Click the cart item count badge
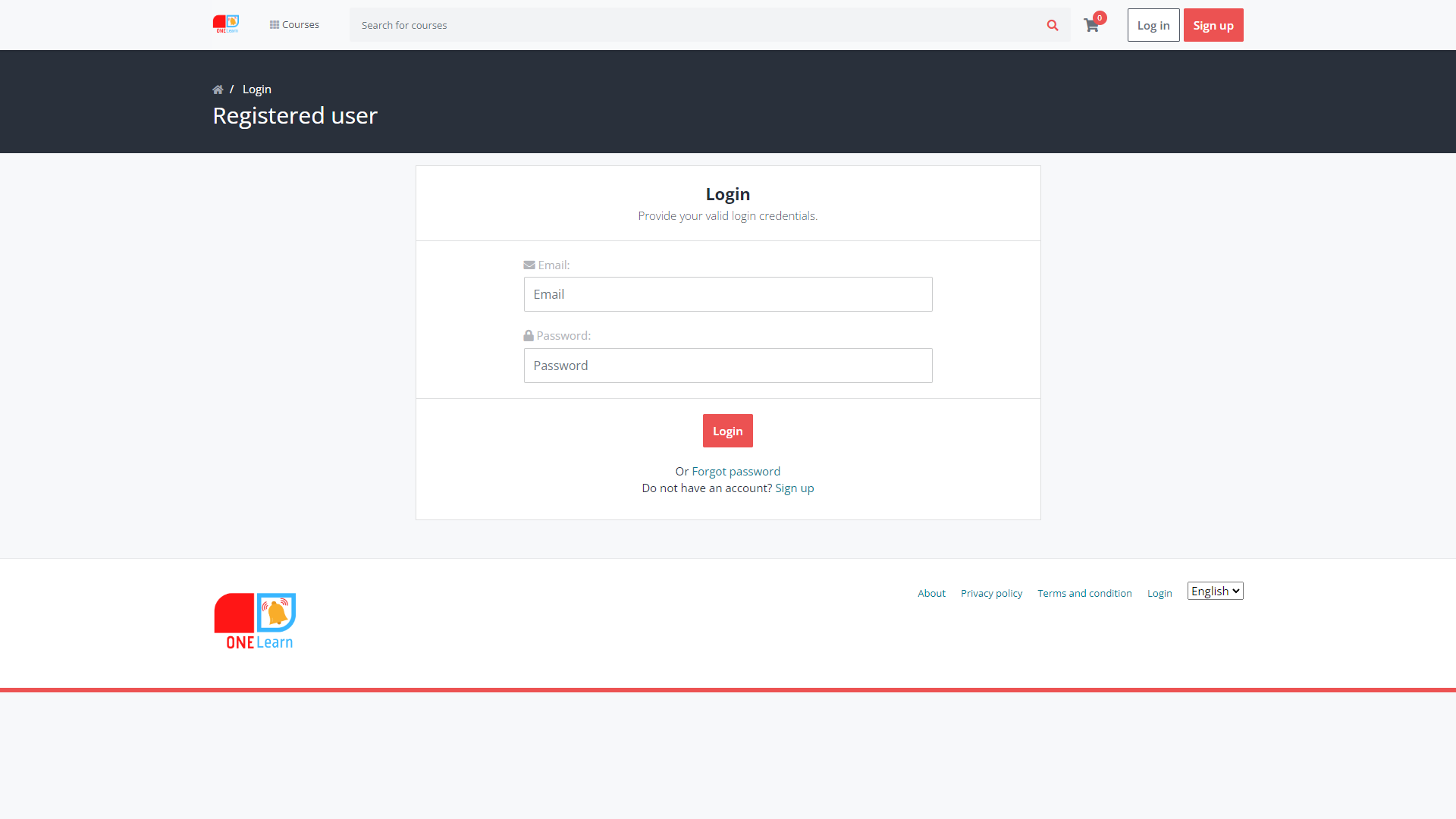Viewport: 1456px width, 819px height. coord(1100,17)
